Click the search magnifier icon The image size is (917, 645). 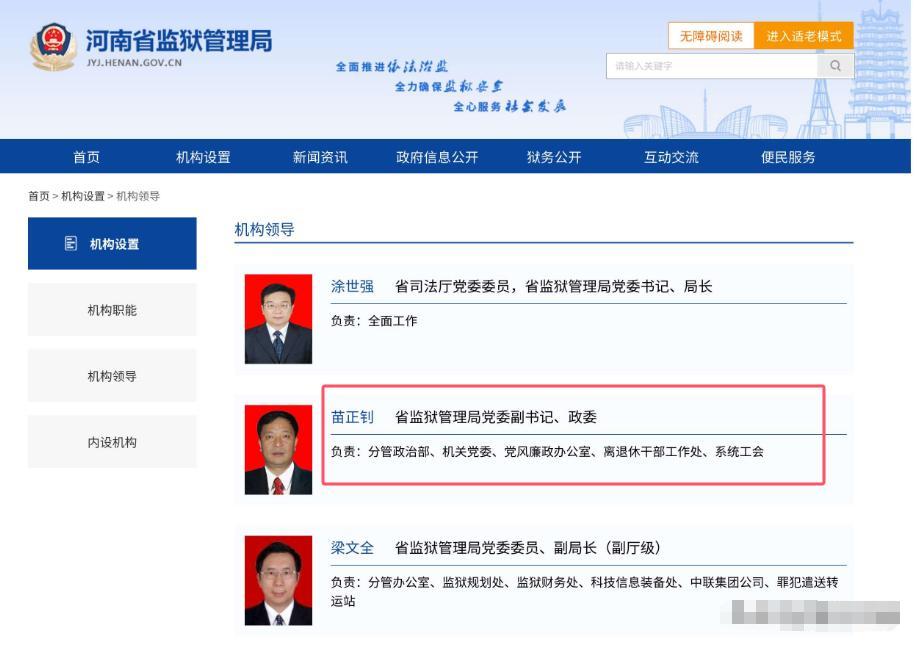pyautogui.click(x=836, y=66)
